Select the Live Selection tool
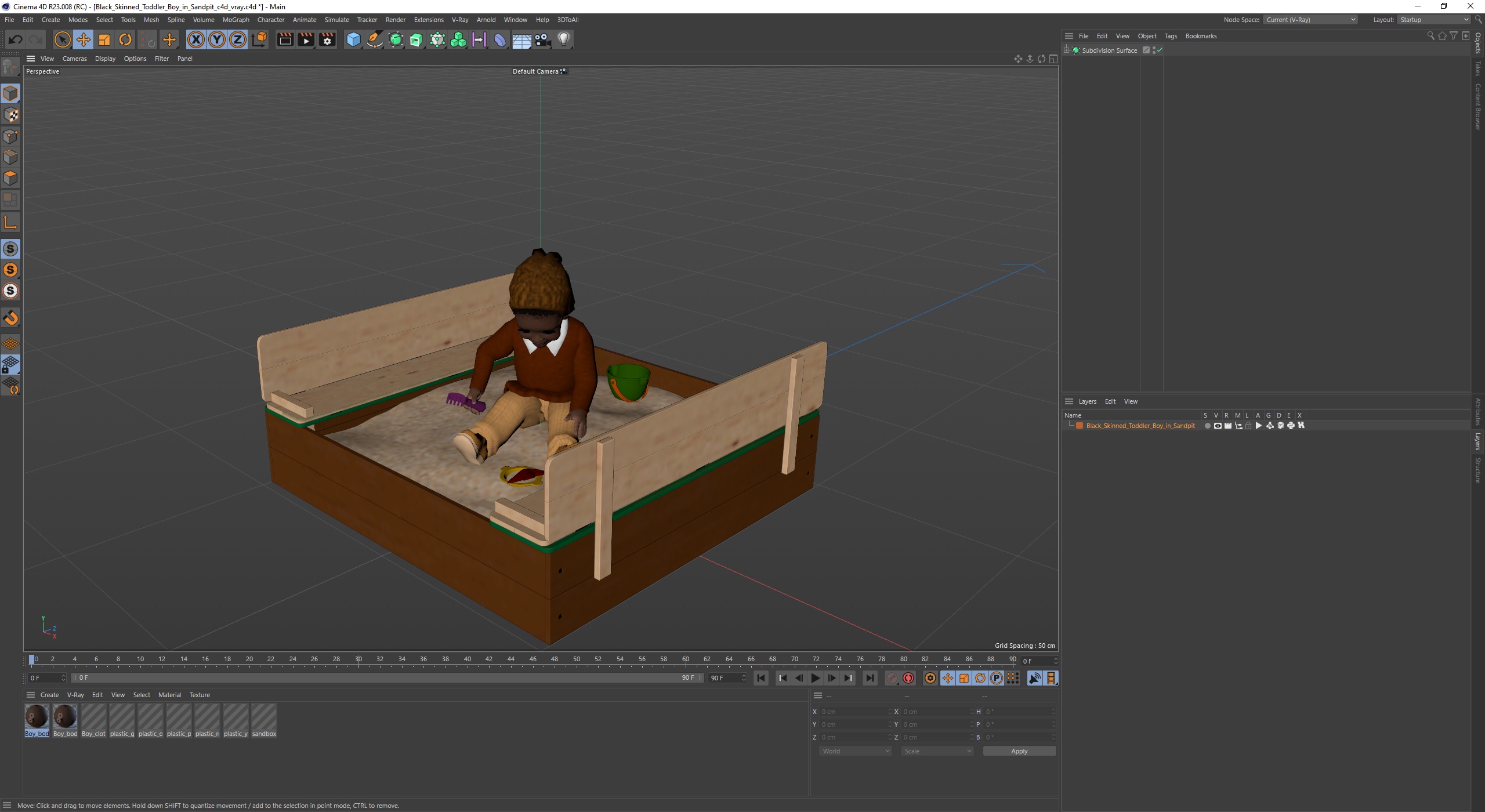 62,39
